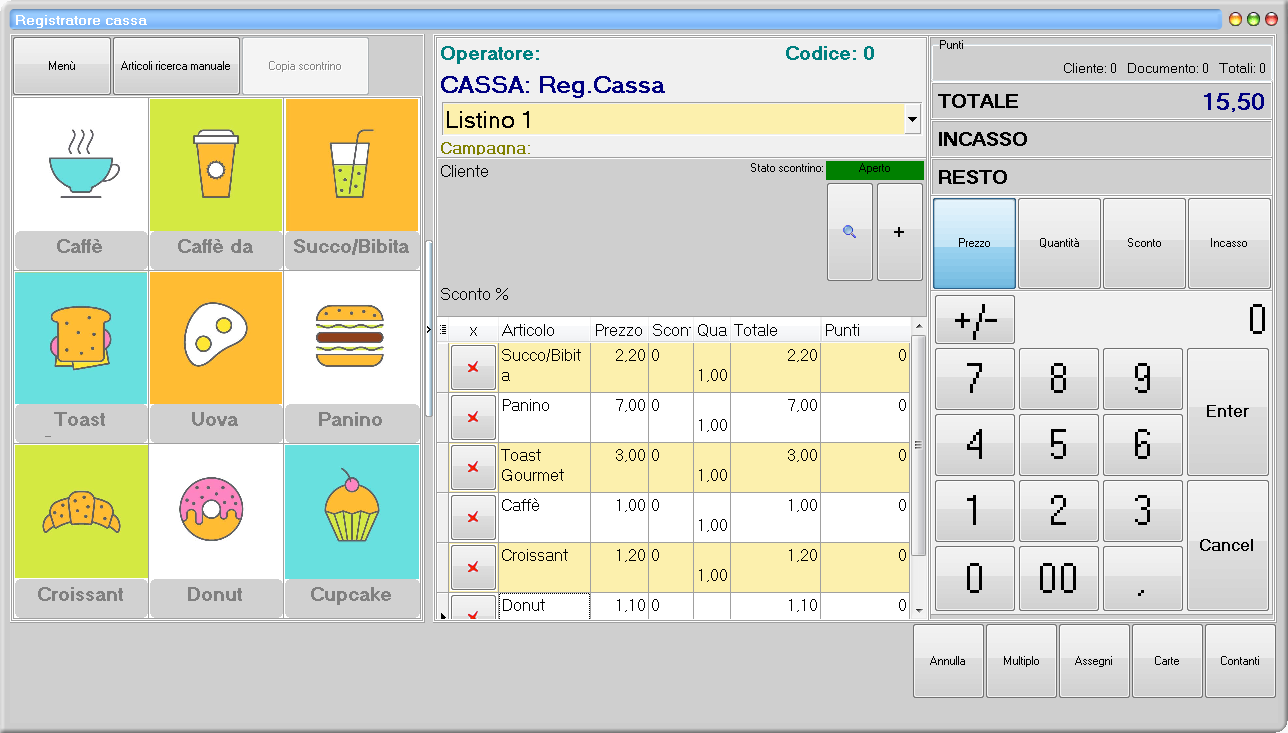Click the magnifier customer search icon
The height and width of the screenshot is (733, 1288).
850,232
